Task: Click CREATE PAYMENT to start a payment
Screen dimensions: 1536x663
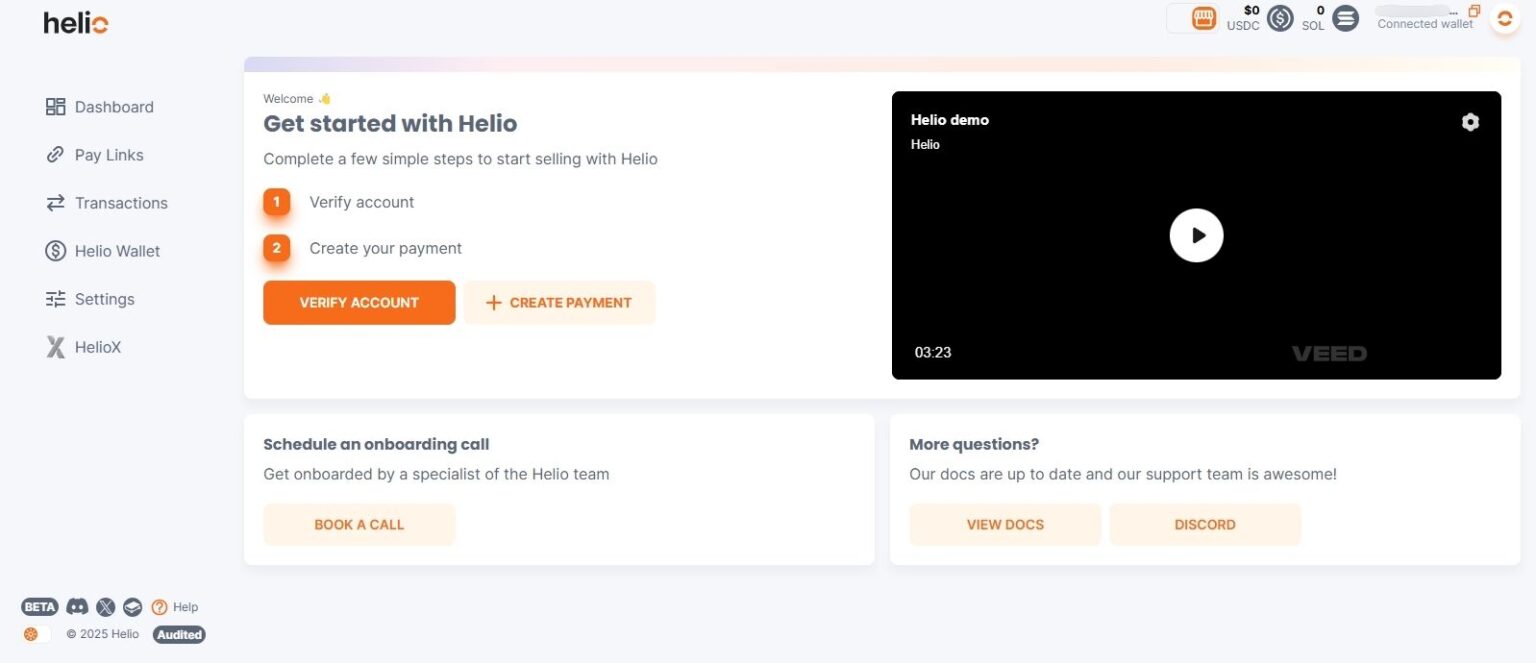Action: [559, 302]
